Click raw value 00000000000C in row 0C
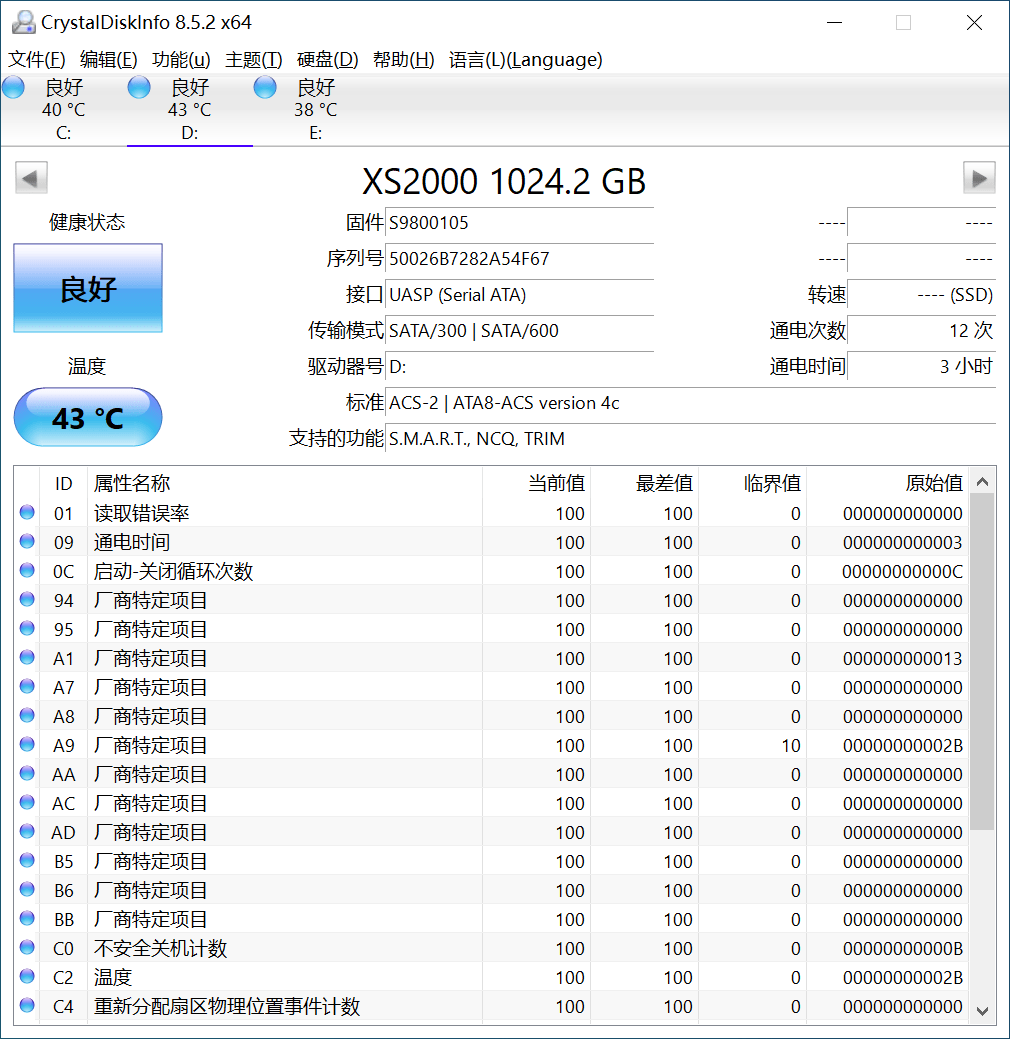1010x1039 pixels. 902,572
